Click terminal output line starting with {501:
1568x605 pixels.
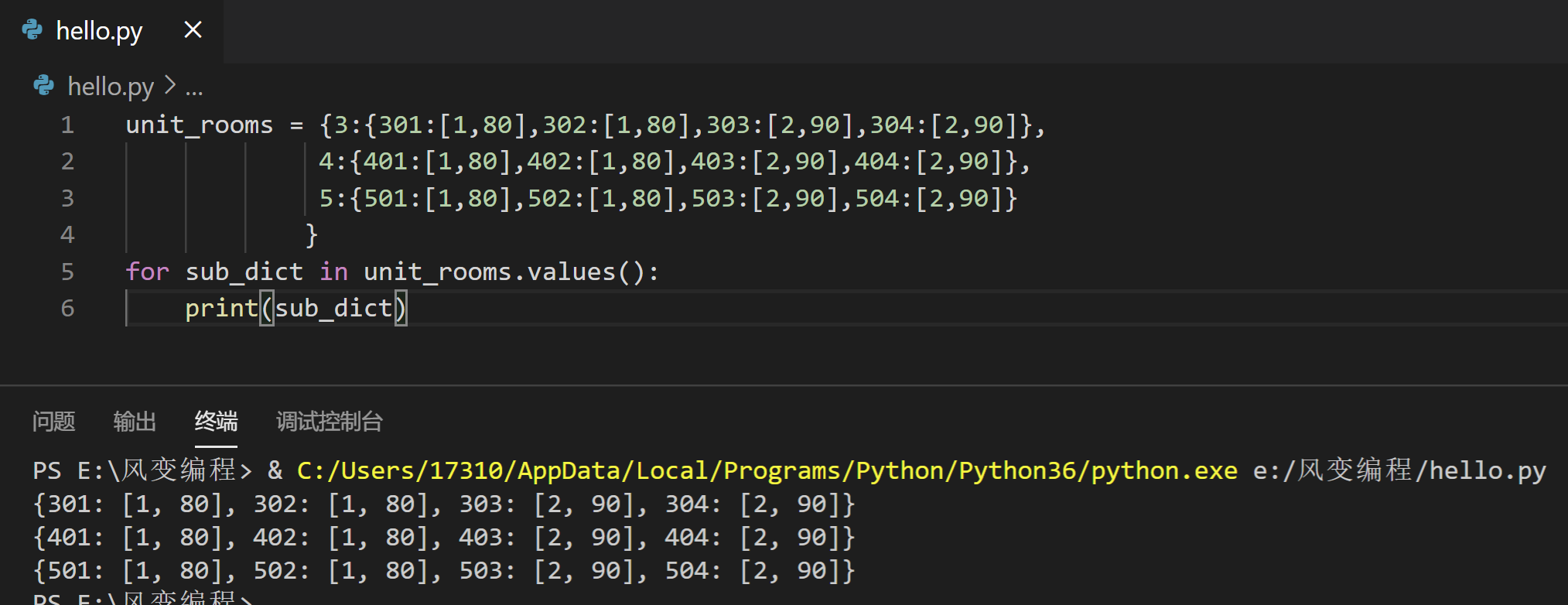pyautogui.click(x=444, y=570)
